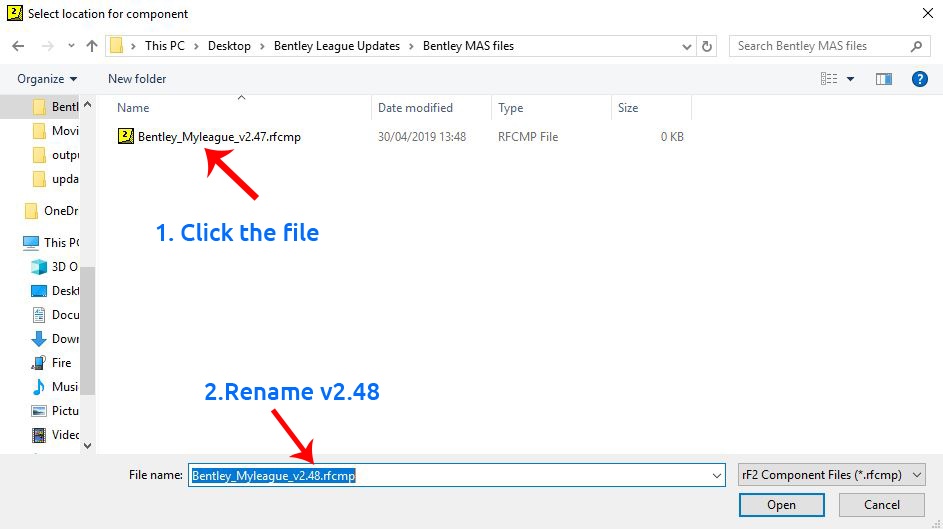Select Bentley_Myleague_v2.47.rfcmp file
The width and height of the screenshot is (943, 529).
(x=219, y=137)
